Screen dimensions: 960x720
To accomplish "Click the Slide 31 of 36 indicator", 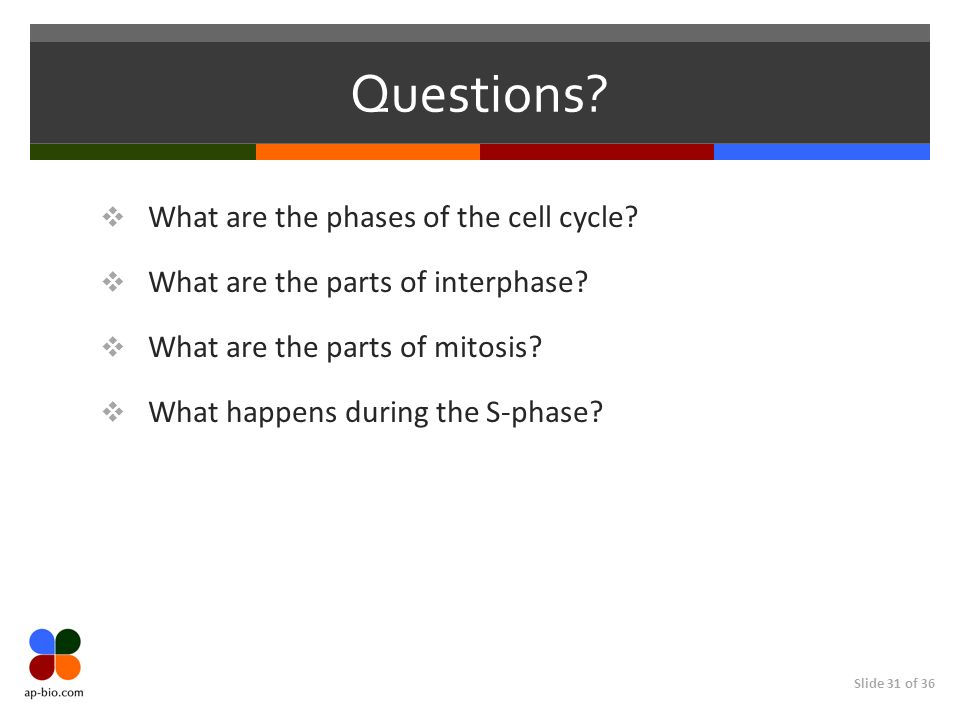I will pos(894,683).
